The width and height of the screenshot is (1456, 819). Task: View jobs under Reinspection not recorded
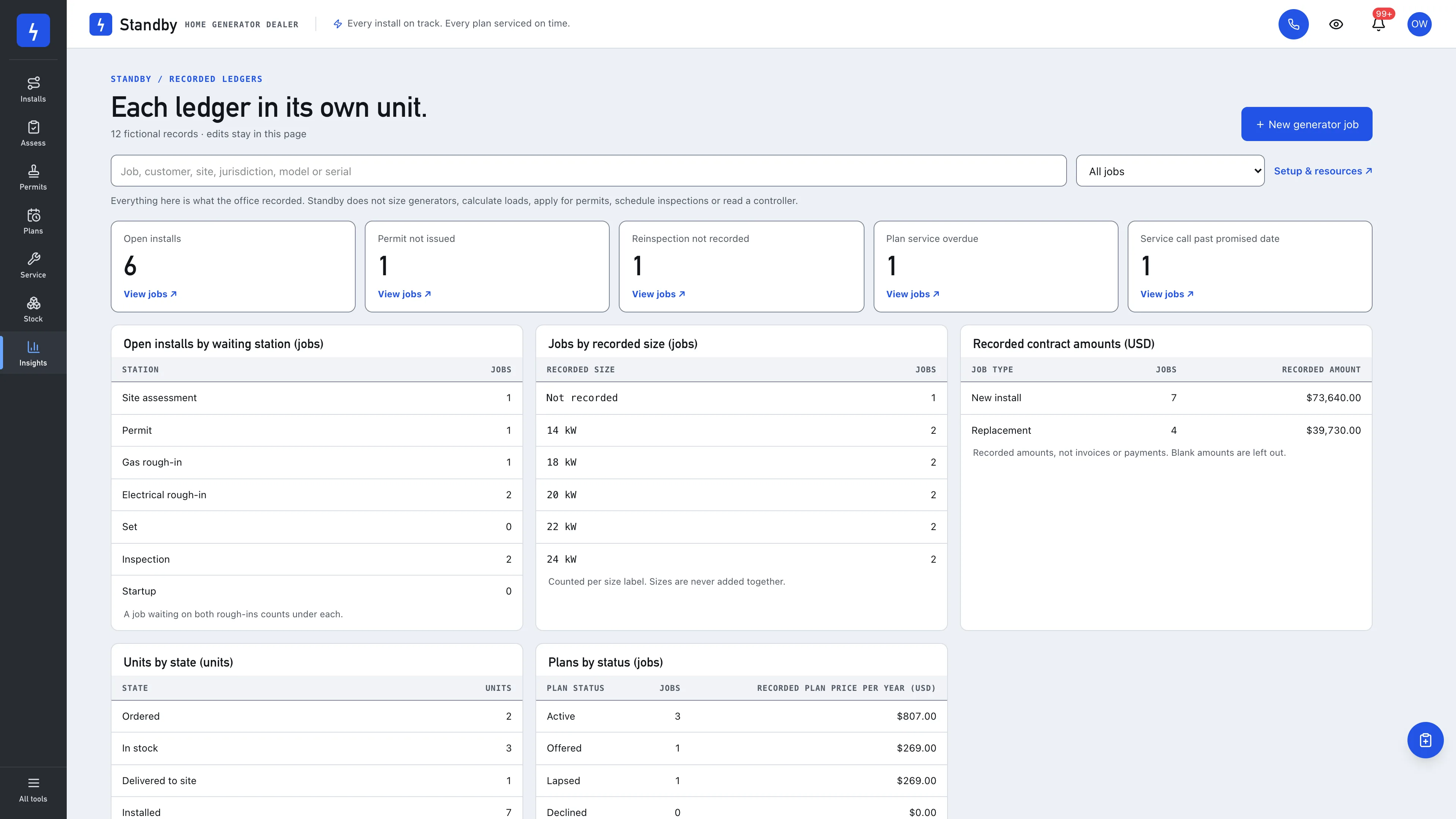pyautogui.click(x=659, y=294)
